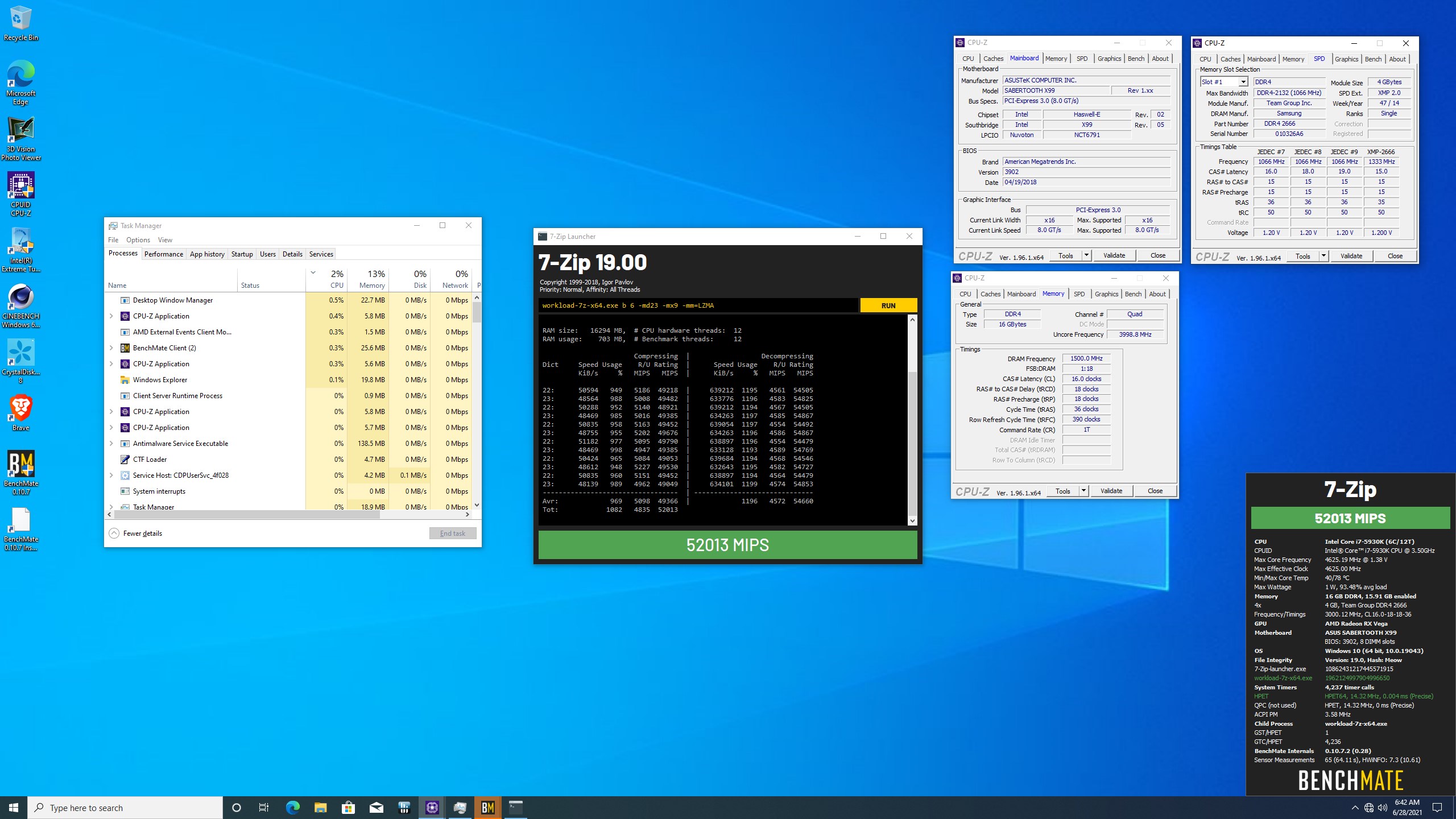The width and height of the screenshot is (1456, 819).
Task: Open 3D Vision Photo Viewer shortcut
Action: tap(21, 138)
